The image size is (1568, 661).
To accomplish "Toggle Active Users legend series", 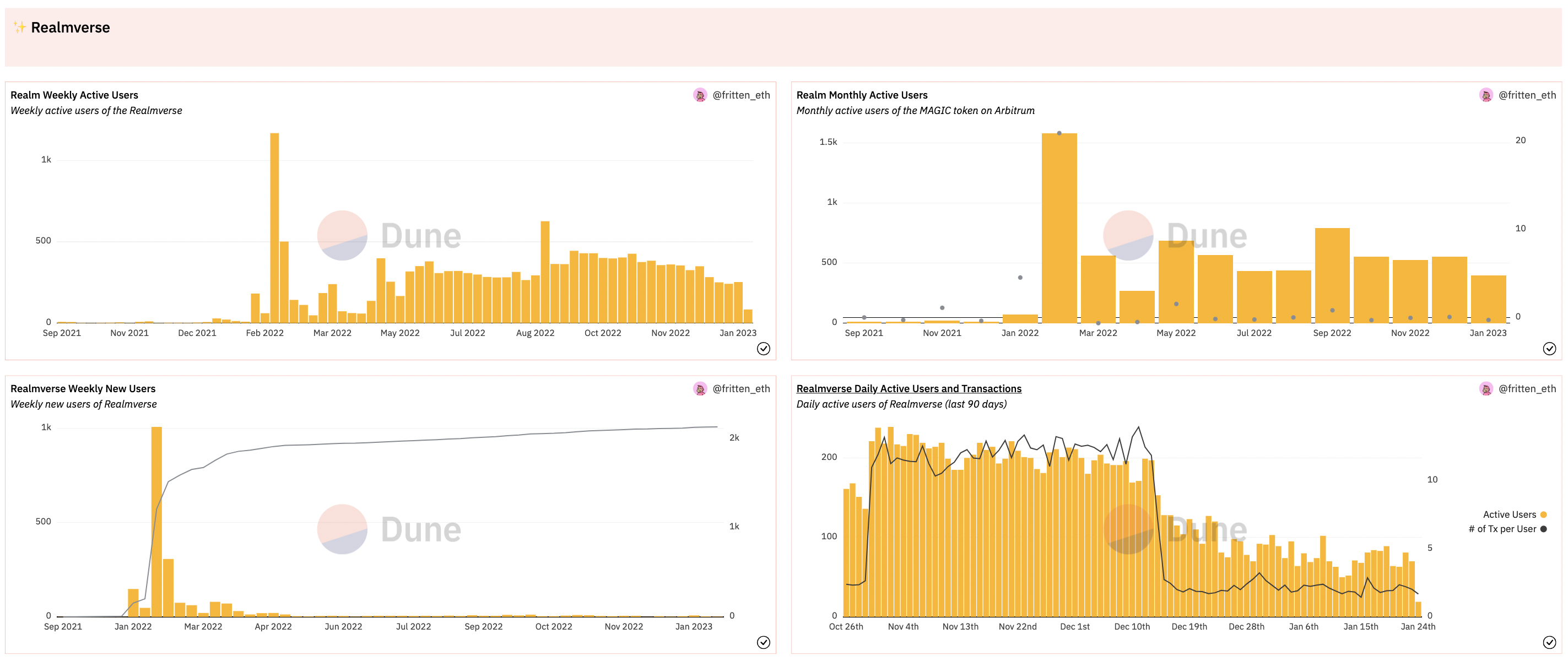I will coord(1514,515).
